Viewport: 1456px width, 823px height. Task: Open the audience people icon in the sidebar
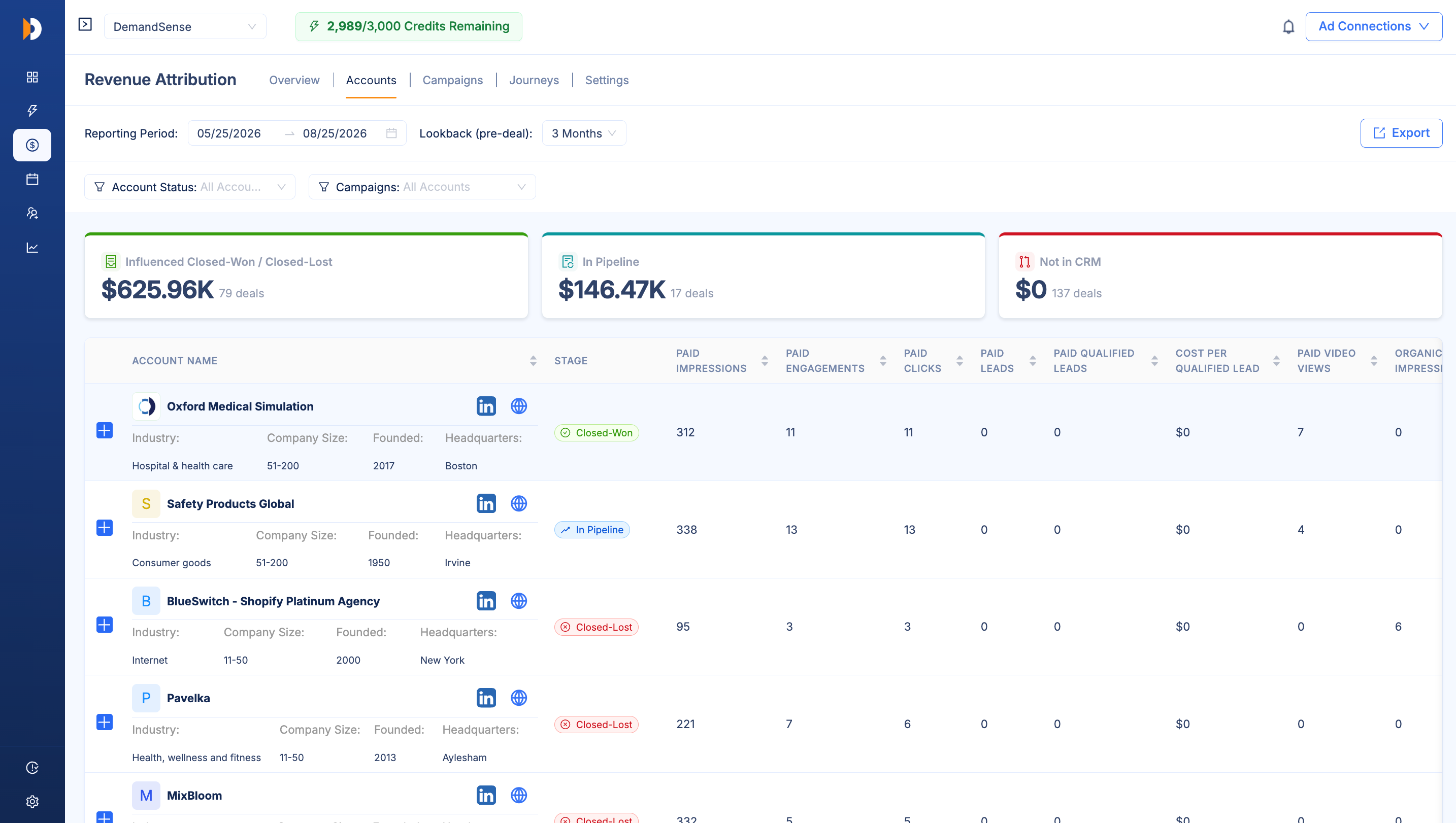32,213
